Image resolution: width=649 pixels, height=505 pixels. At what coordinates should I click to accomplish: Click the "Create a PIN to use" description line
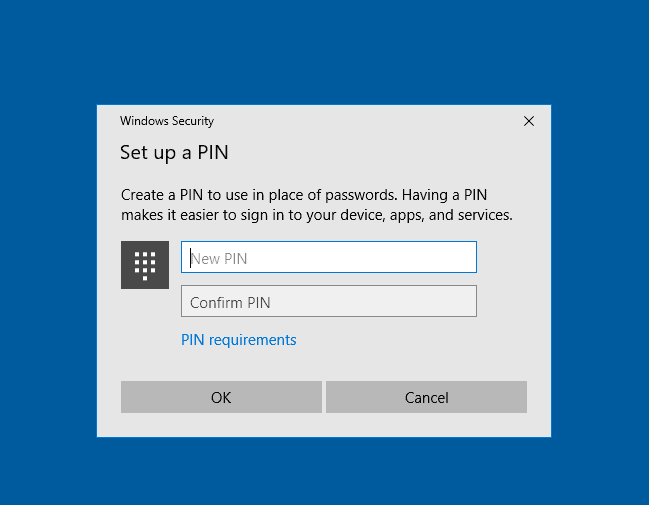(x=304, y=195)
